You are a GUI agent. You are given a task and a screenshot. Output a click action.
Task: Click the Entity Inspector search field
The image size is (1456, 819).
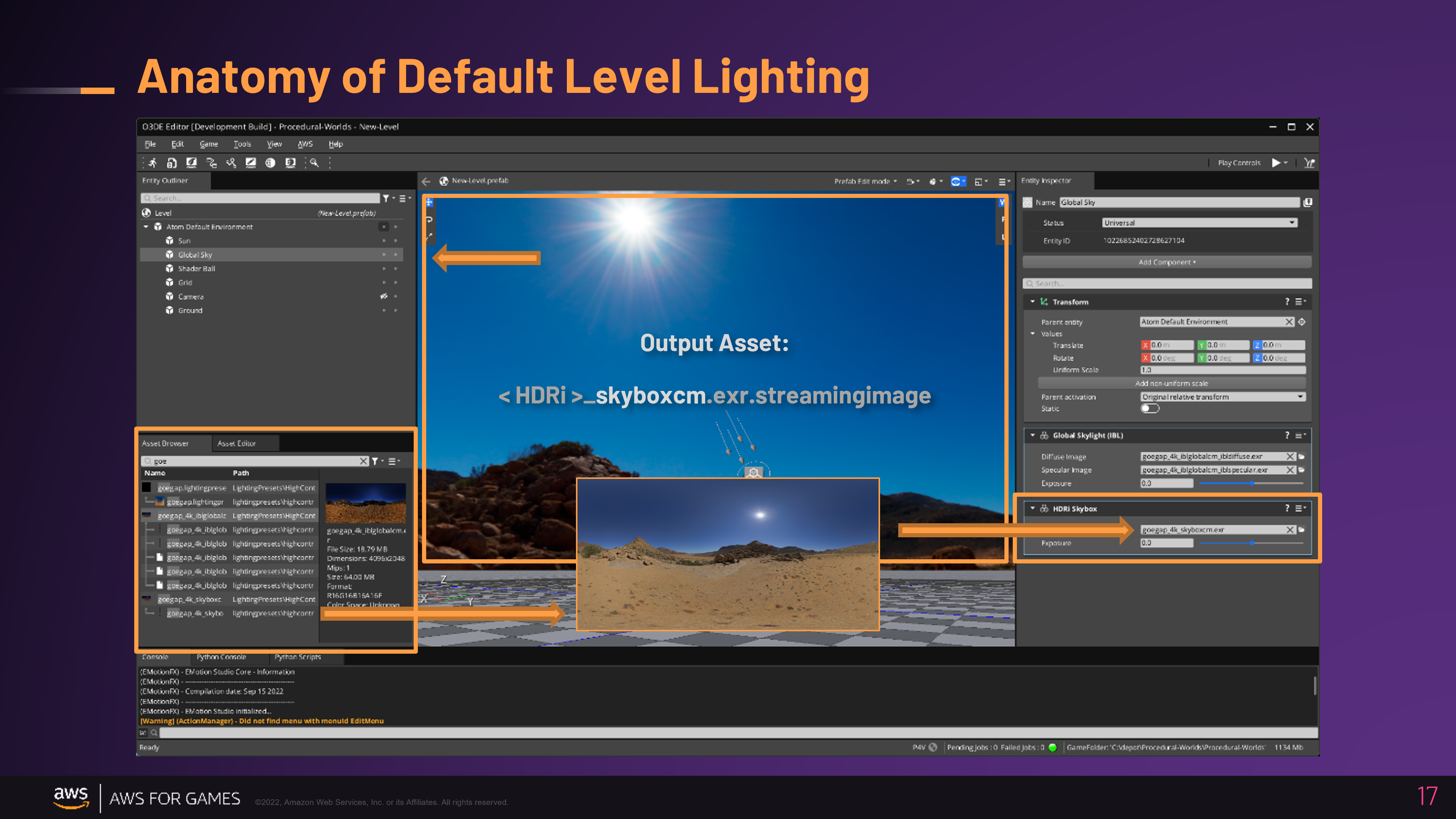pos(1167,284)
